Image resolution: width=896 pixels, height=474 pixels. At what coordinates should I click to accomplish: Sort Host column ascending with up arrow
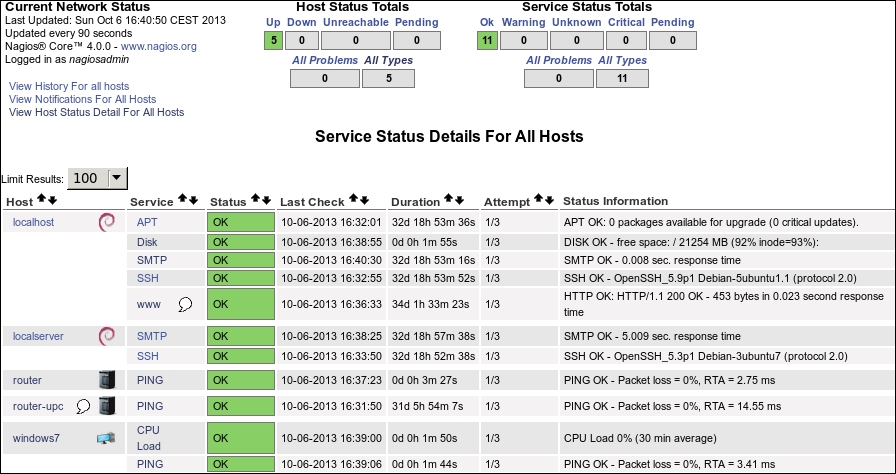[x=41, y=200]
